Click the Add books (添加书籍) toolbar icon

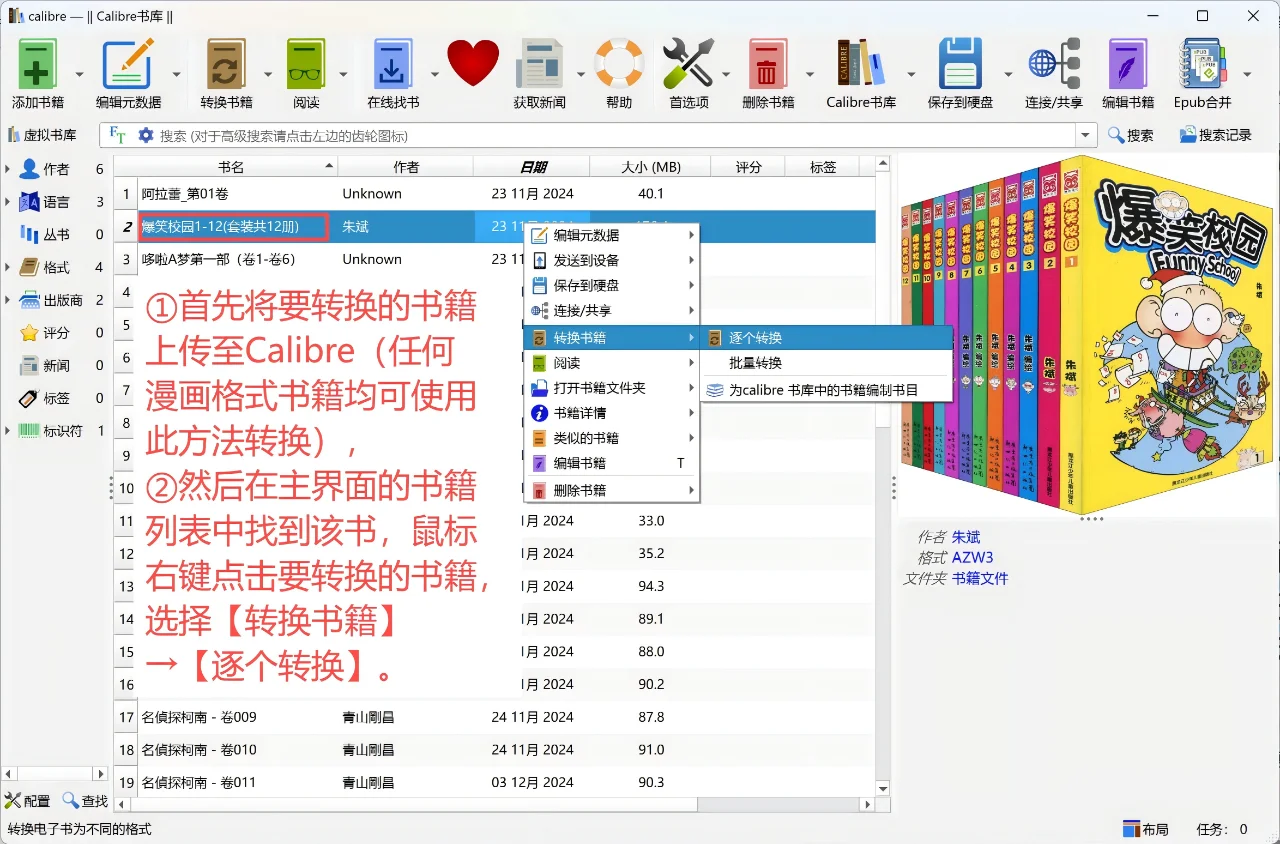coord(38,64)
